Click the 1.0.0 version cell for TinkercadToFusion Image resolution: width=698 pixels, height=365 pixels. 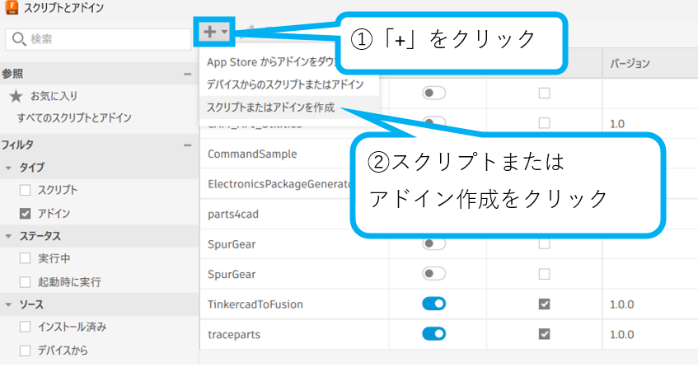pyautogui.click(x=622, y=304)
